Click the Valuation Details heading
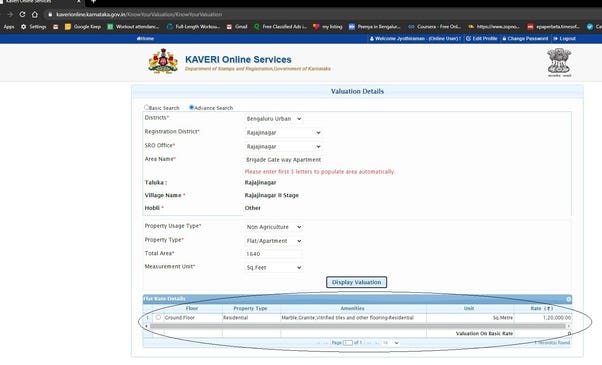Image resolution: width=602 pixels, height=365 pixels. pos(357,91)
